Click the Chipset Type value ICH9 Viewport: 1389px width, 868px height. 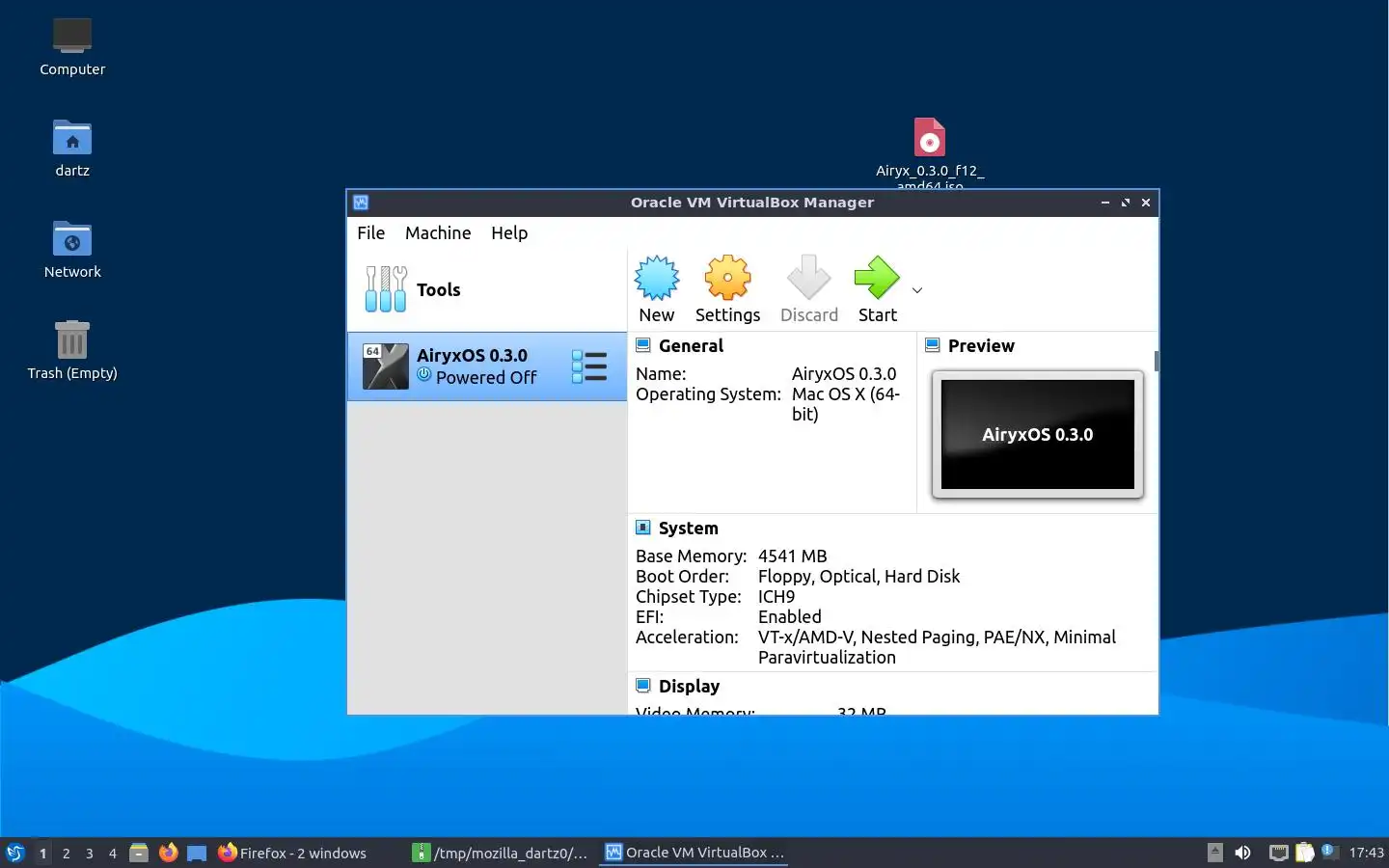coord(776,596)
